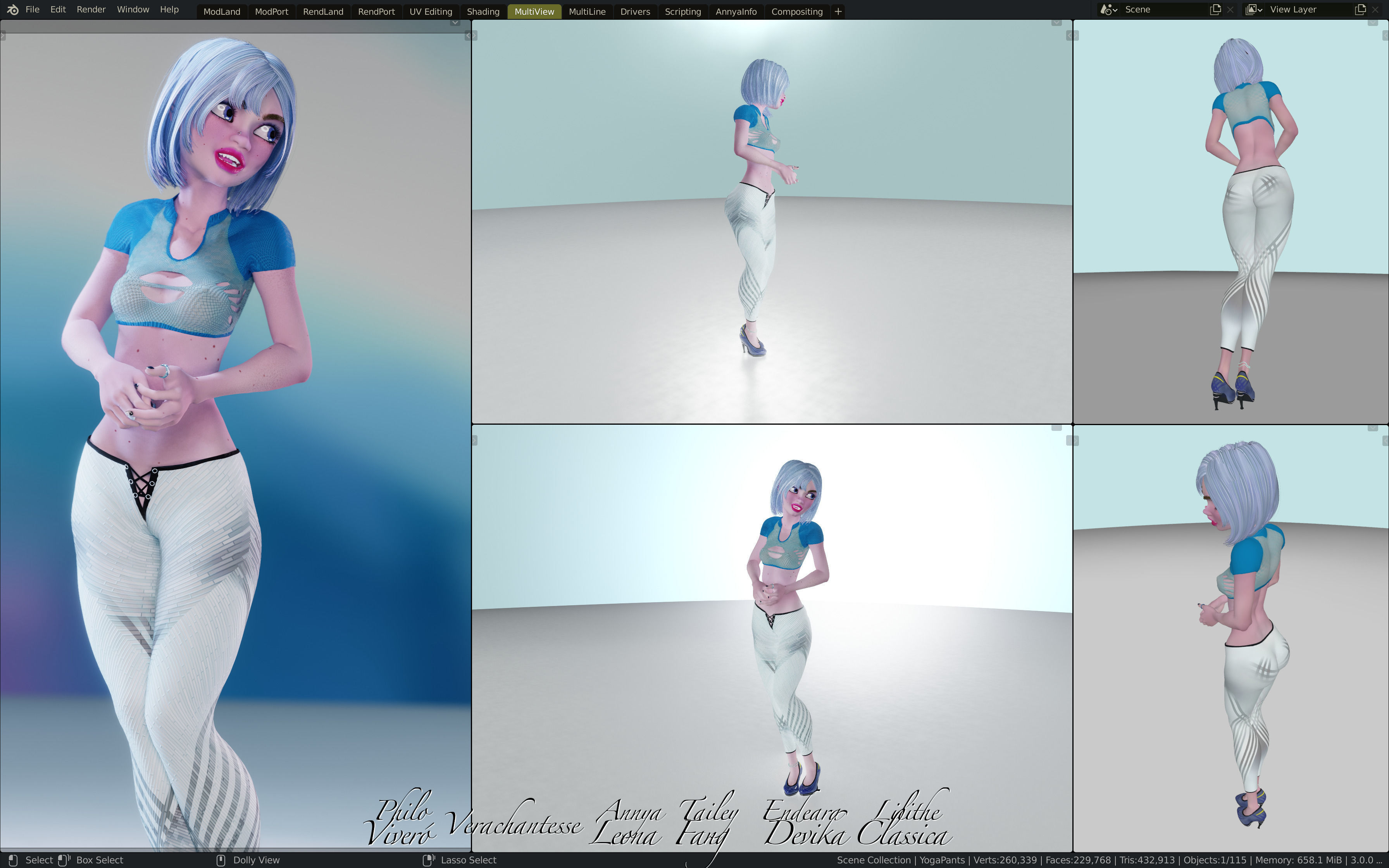Switch to the Scripting workspace tab

(683, 12)
